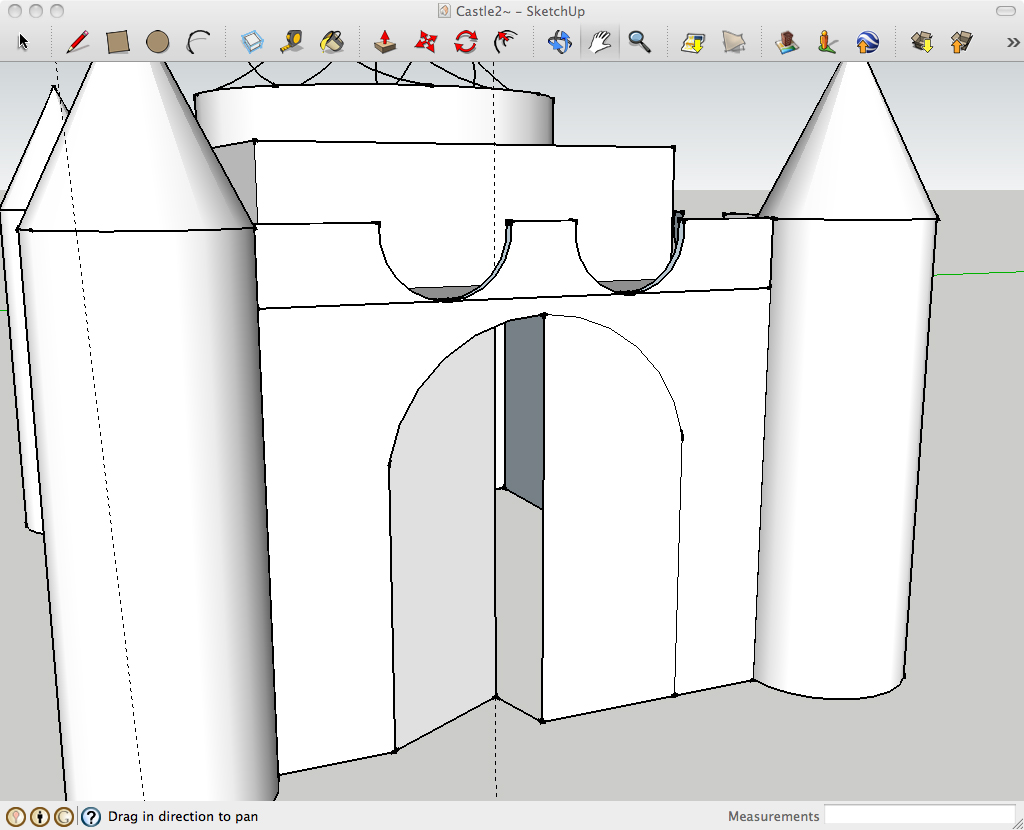The image size is (1024, 830).
Task: Select the Offset tool
Action: coord(506,42)
